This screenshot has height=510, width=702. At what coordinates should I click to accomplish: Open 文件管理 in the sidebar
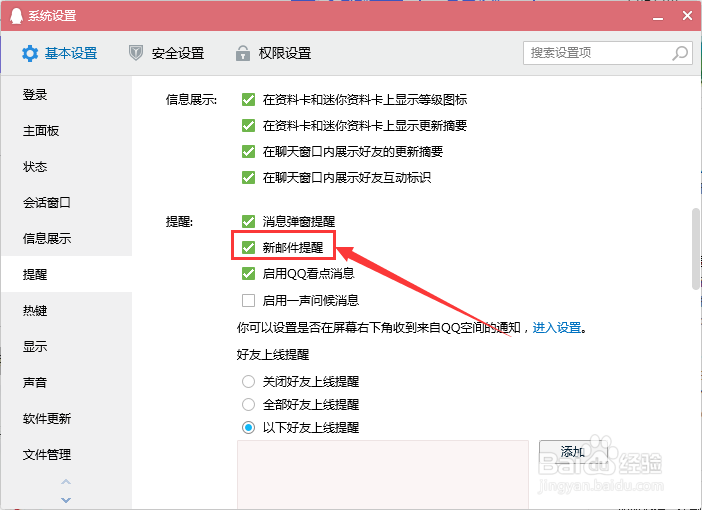point(66,454)
